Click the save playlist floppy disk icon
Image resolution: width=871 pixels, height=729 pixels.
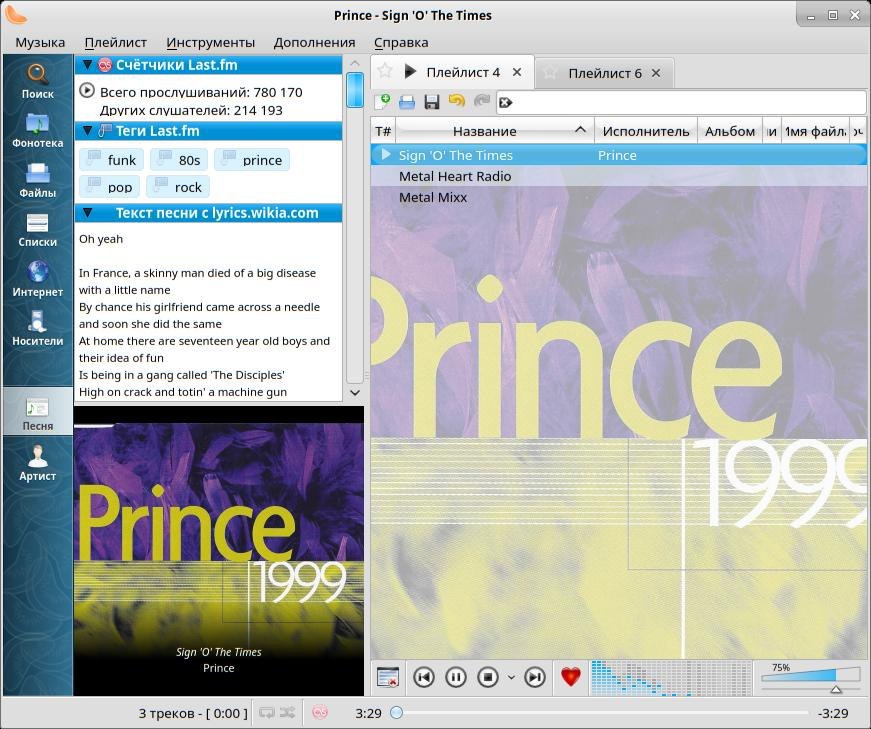432,102
